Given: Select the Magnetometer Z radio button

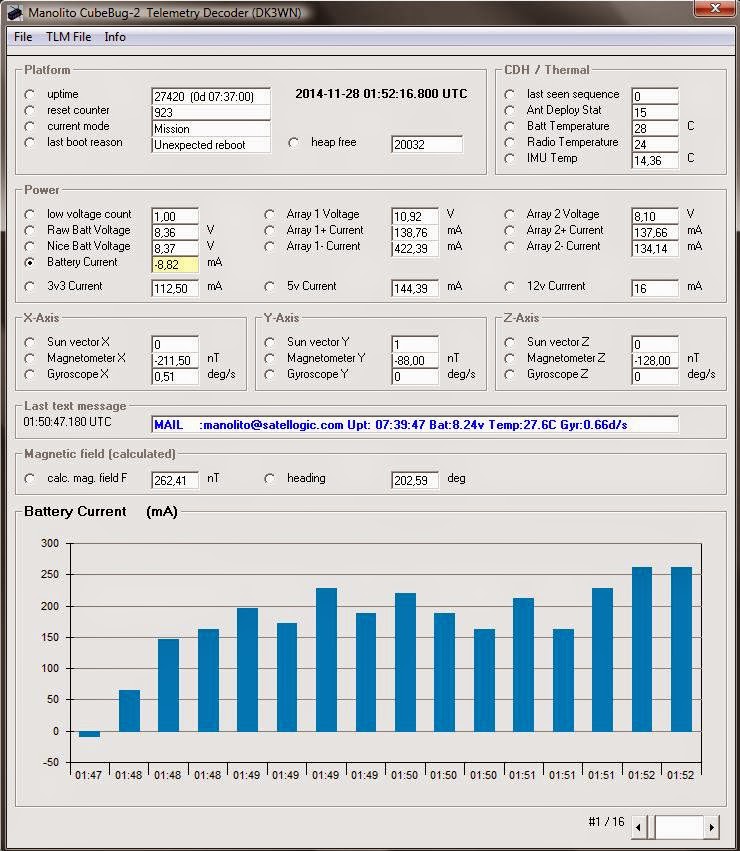Looking at the screenshot, I should pyautogui.click(x=509, y=358).
